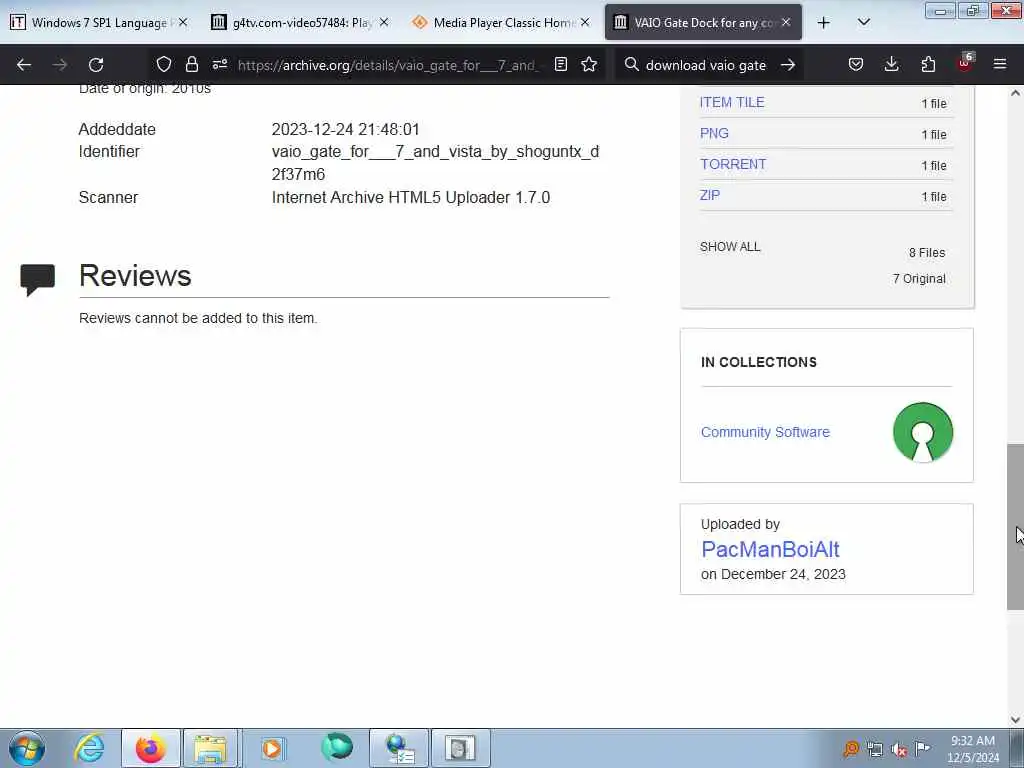Click the '7 Original' files text
The image size is (1024, 768).
(x=919, y=279)
